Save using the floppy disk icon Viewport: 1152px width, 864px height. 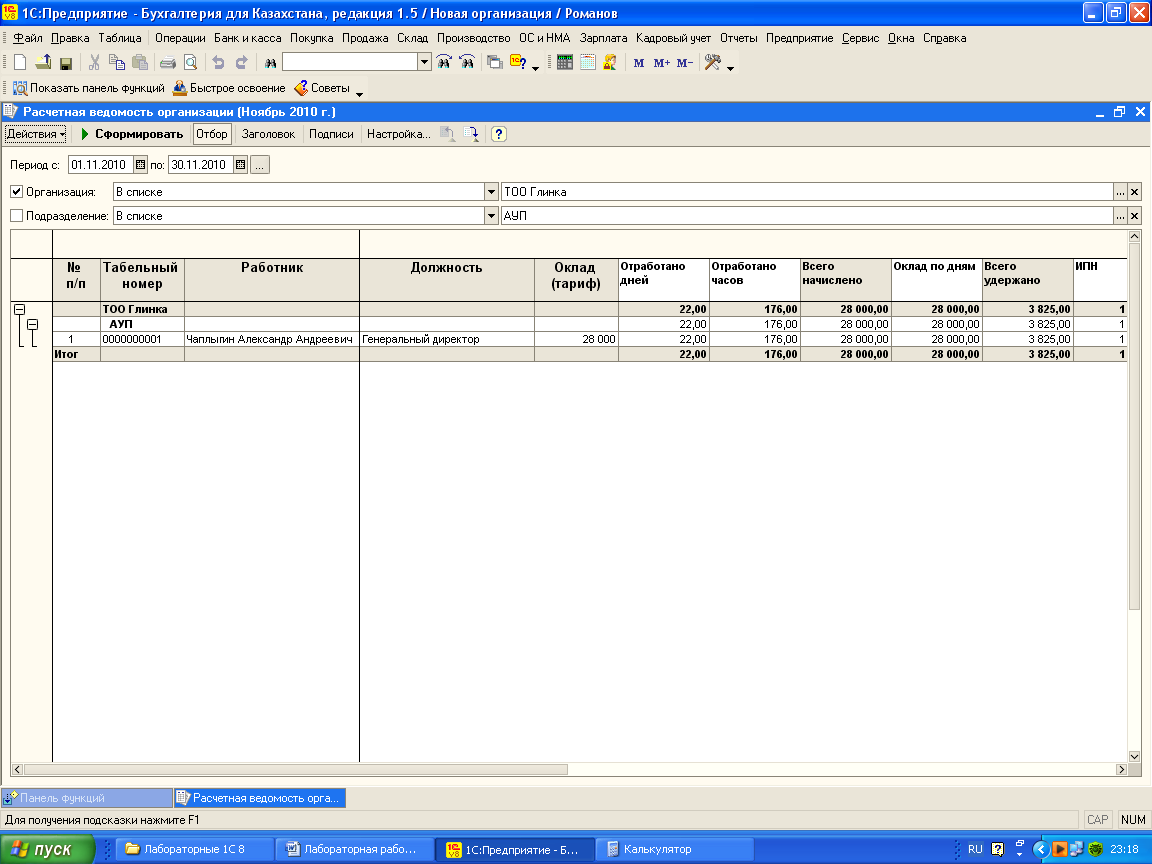(x=66, y=63)
